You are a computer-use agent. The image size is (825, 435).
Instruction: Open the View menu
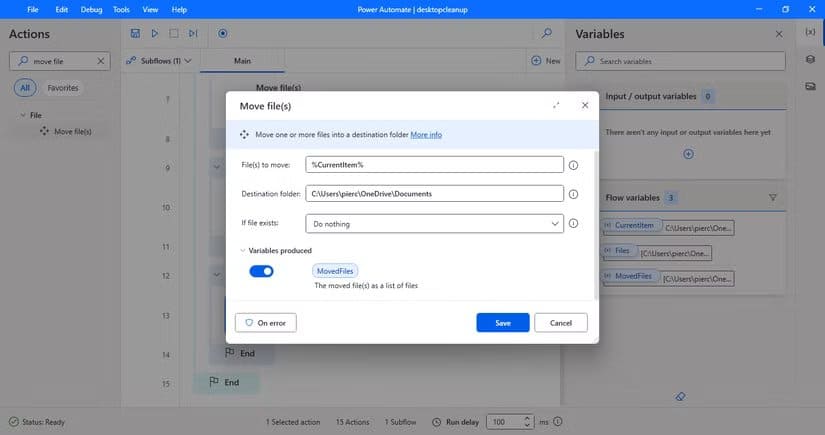click(150, 9)
